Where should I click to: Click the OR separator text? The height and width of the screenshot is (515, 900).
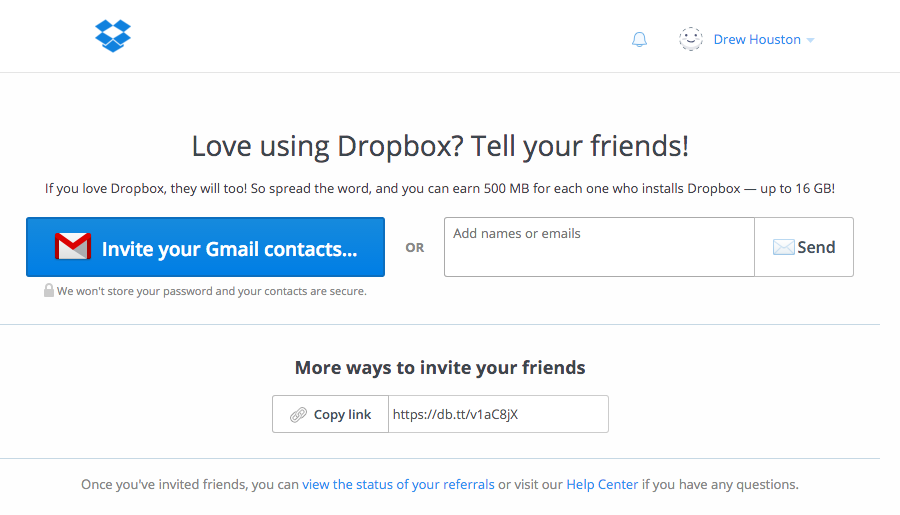tap(414, 247)
